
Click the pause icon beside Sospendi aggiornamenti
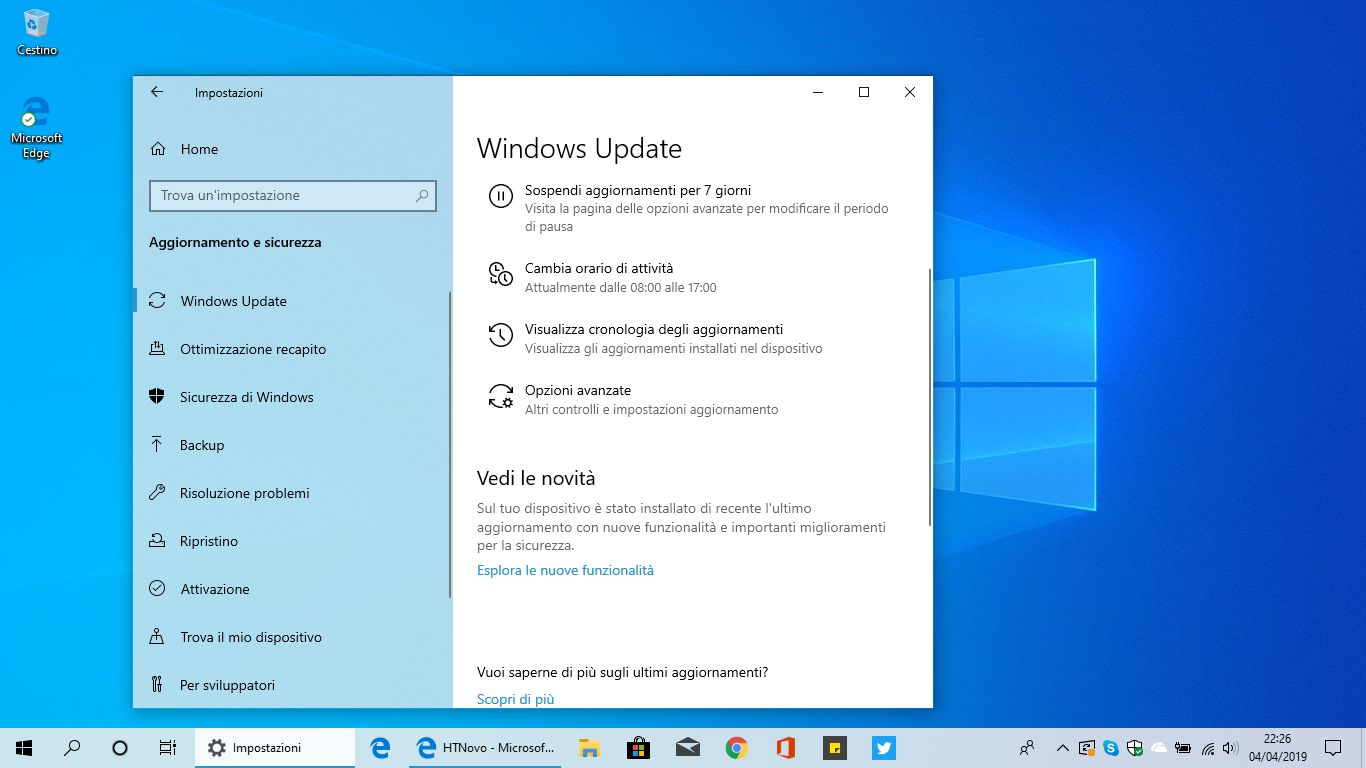[x=500, y=196]
